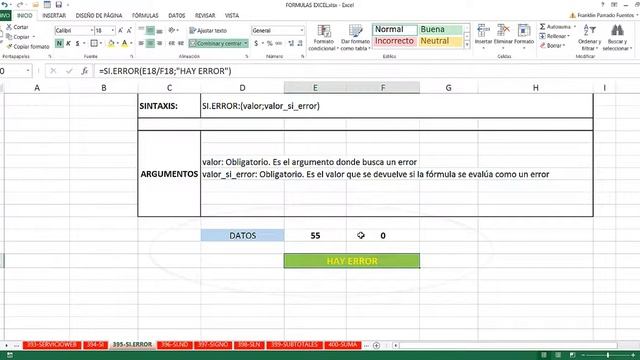The height and width of the screenshot is (360, 640).
Task: Apply the Incorrecto cell style
Action: pyautogui.click(x=395, y=41)
